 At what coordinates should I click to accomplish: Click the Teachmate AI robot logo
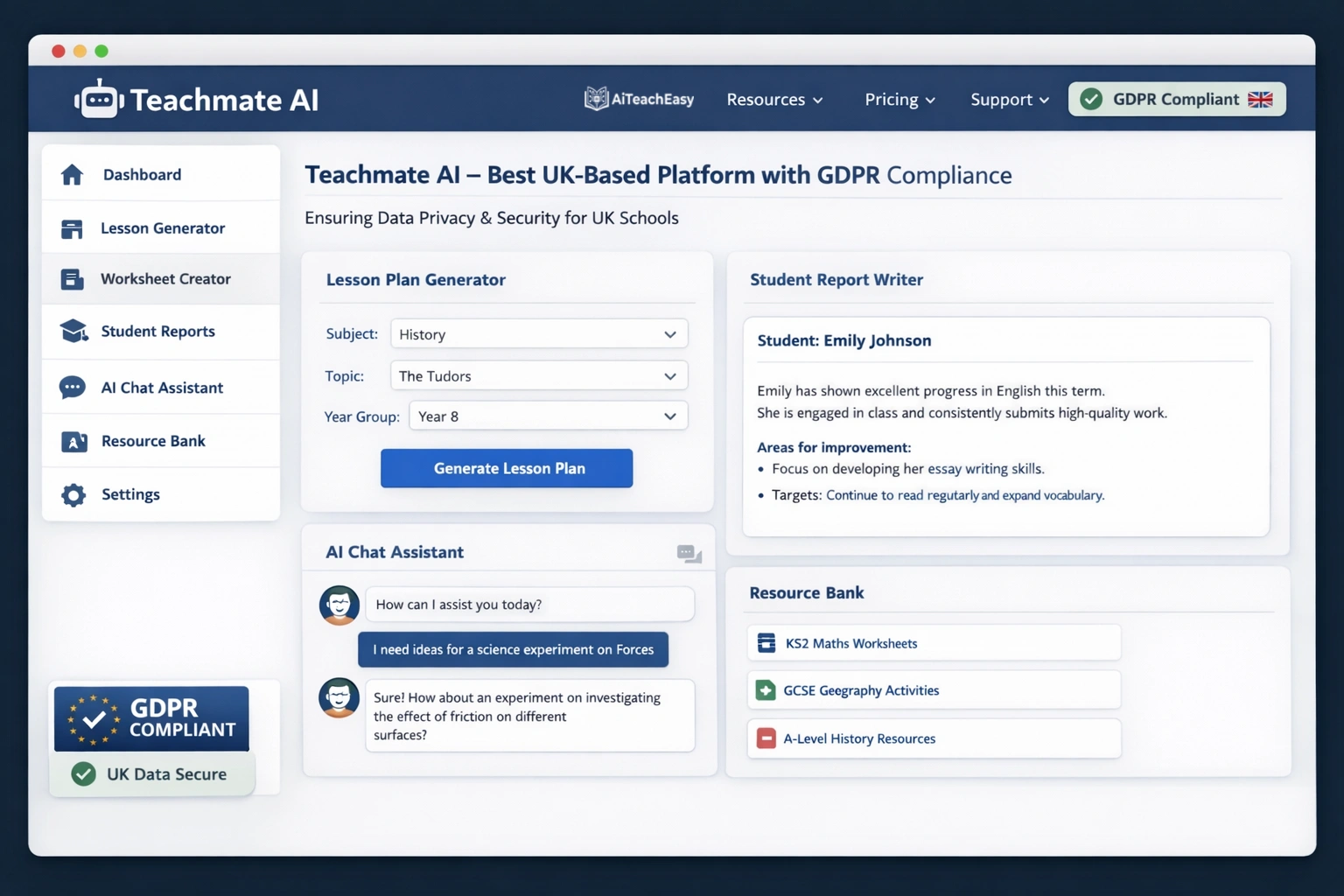(x=98, y=98)
